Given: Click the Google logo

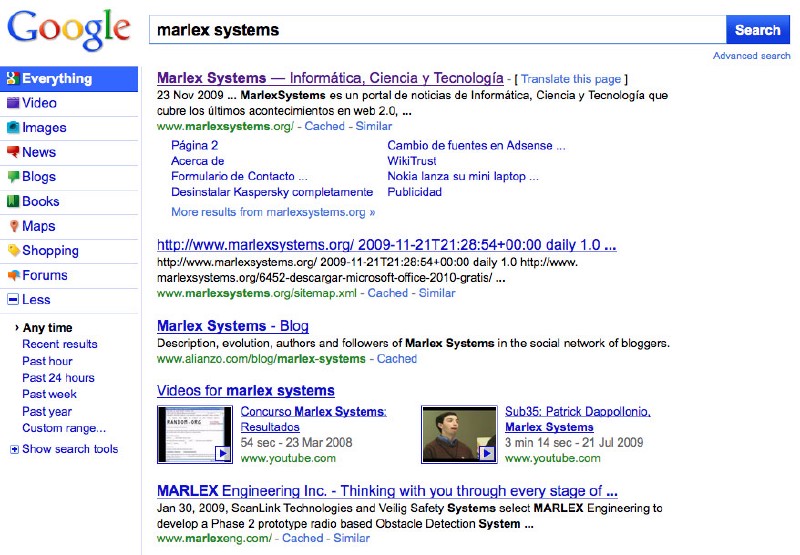Looking at the screenshot, I should coord(69,30).
